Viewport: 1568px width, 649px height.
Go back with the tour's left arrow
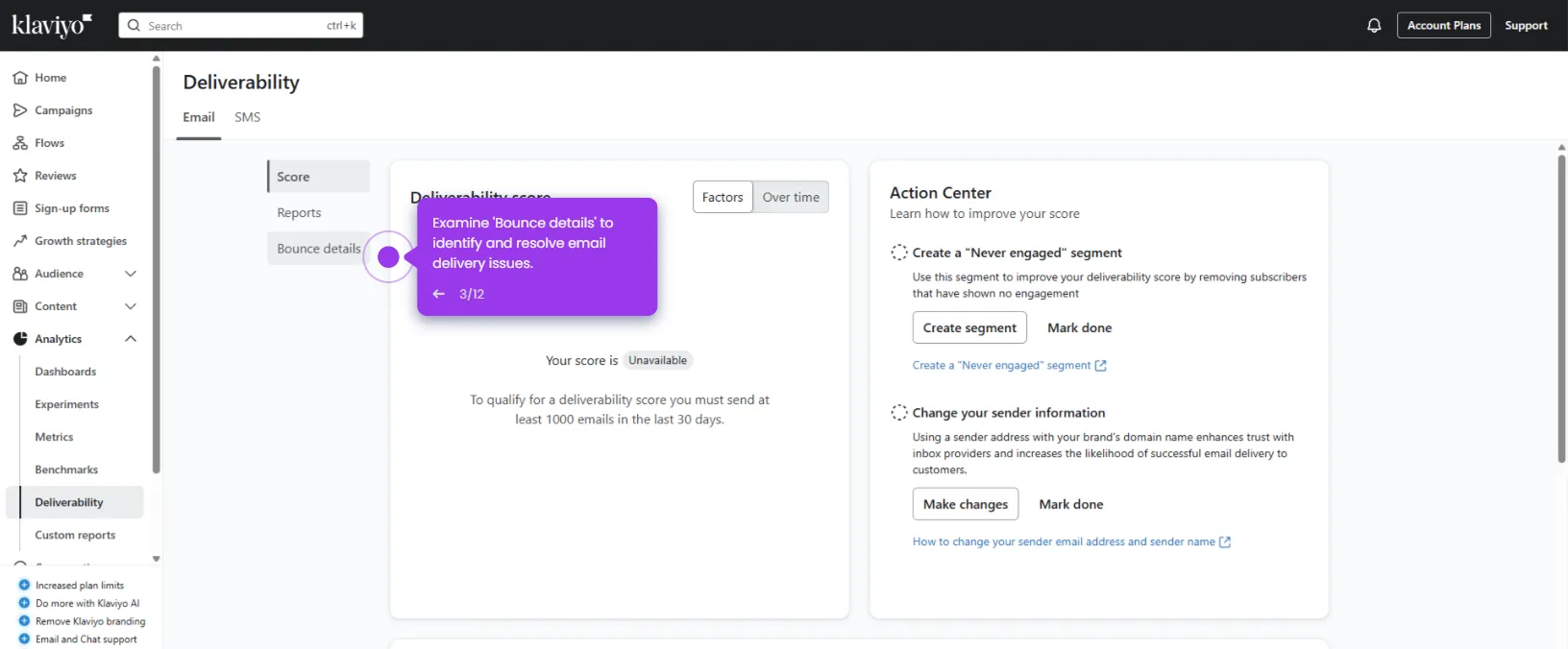coord(439,294)
